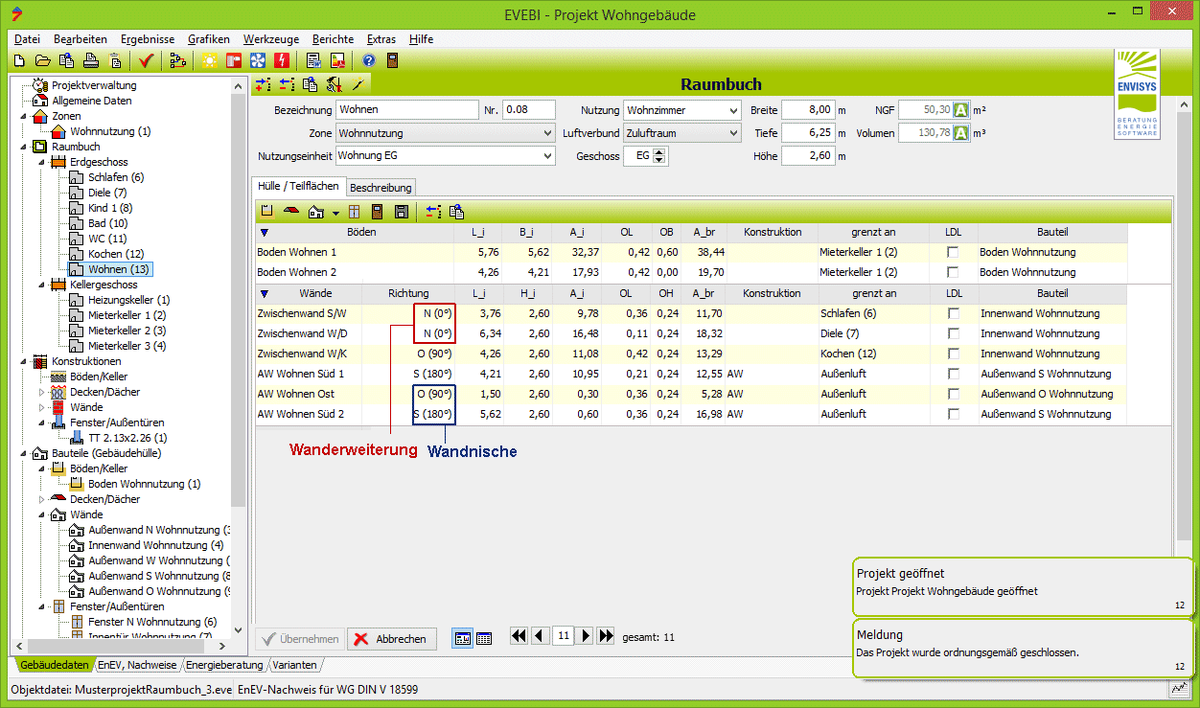
Task: Click the red checkmark icon in main toolbar
Action: point(146,61)
